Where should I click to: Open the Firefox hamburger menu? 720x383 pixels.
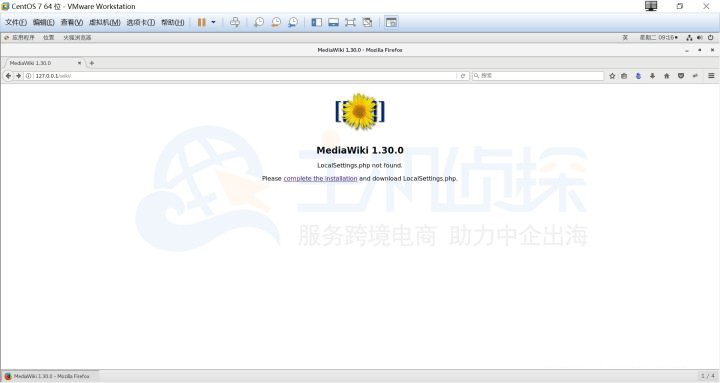coord(711,76)
